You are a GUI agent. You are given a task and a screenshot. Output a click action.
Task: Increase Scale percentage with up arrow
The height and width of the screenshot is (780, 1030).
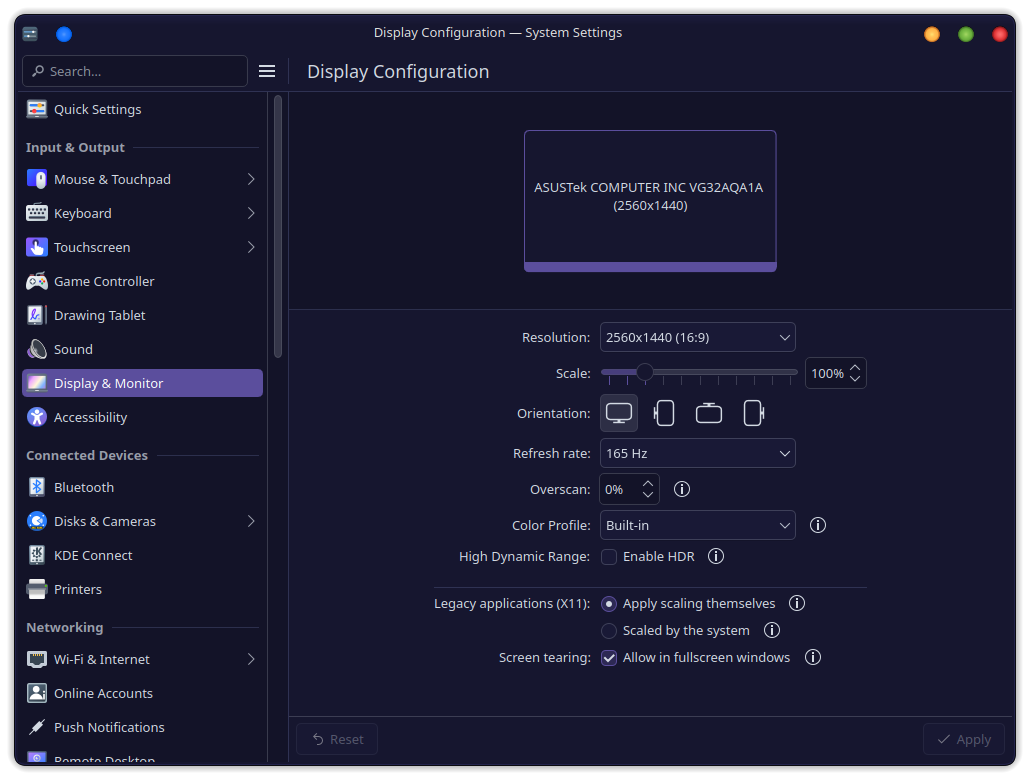coord(855,368)
